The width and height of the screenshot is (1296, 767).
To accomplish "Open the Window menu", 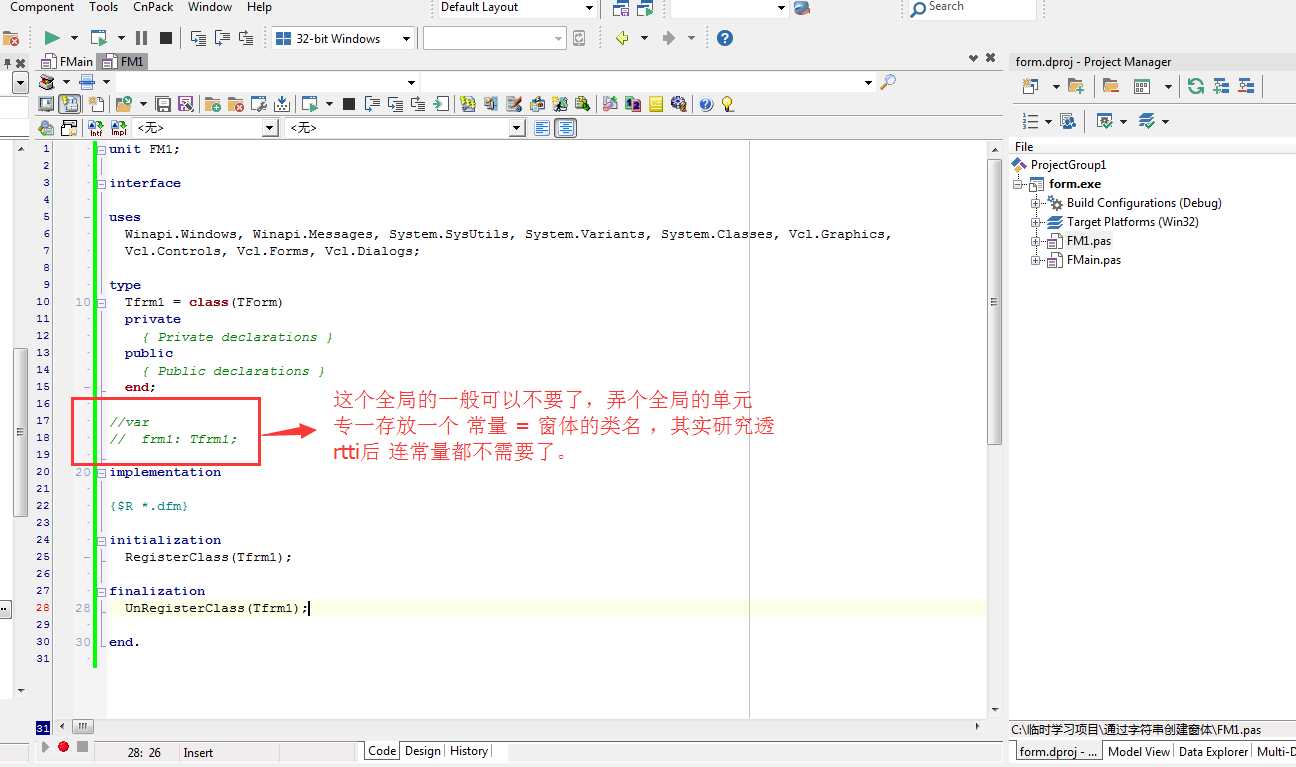I will click(x=210, y=7).
